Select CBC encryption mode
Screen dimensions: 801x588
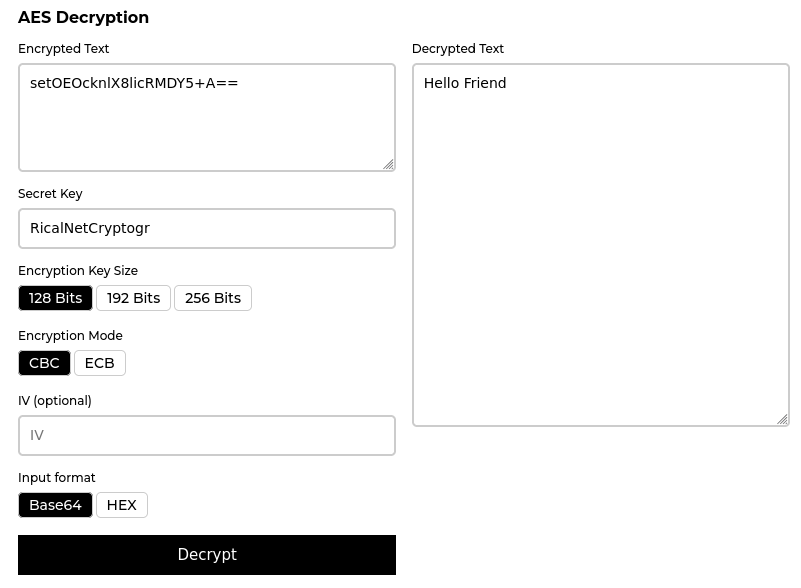click(44, 363)
